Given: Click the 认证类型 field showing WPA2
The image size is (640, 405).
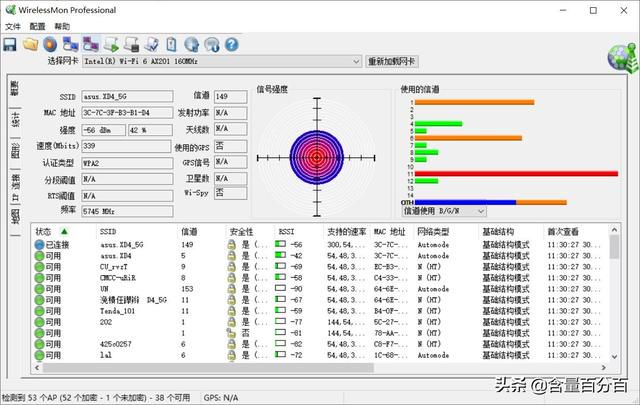Looking at the screenshot, I should (x=127, y=163).
